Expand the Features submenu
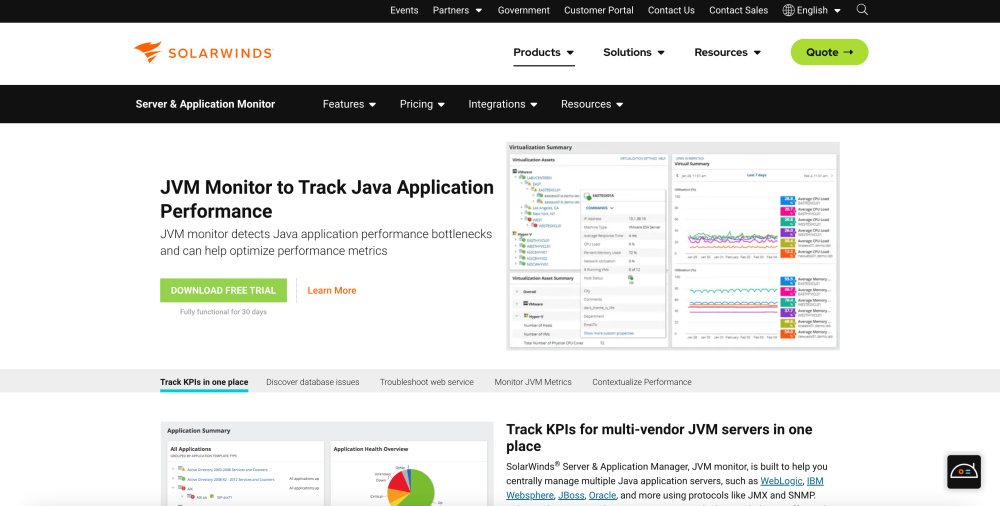The width and height of the screenshot is (1000, 506). click(x=349, y=104)
